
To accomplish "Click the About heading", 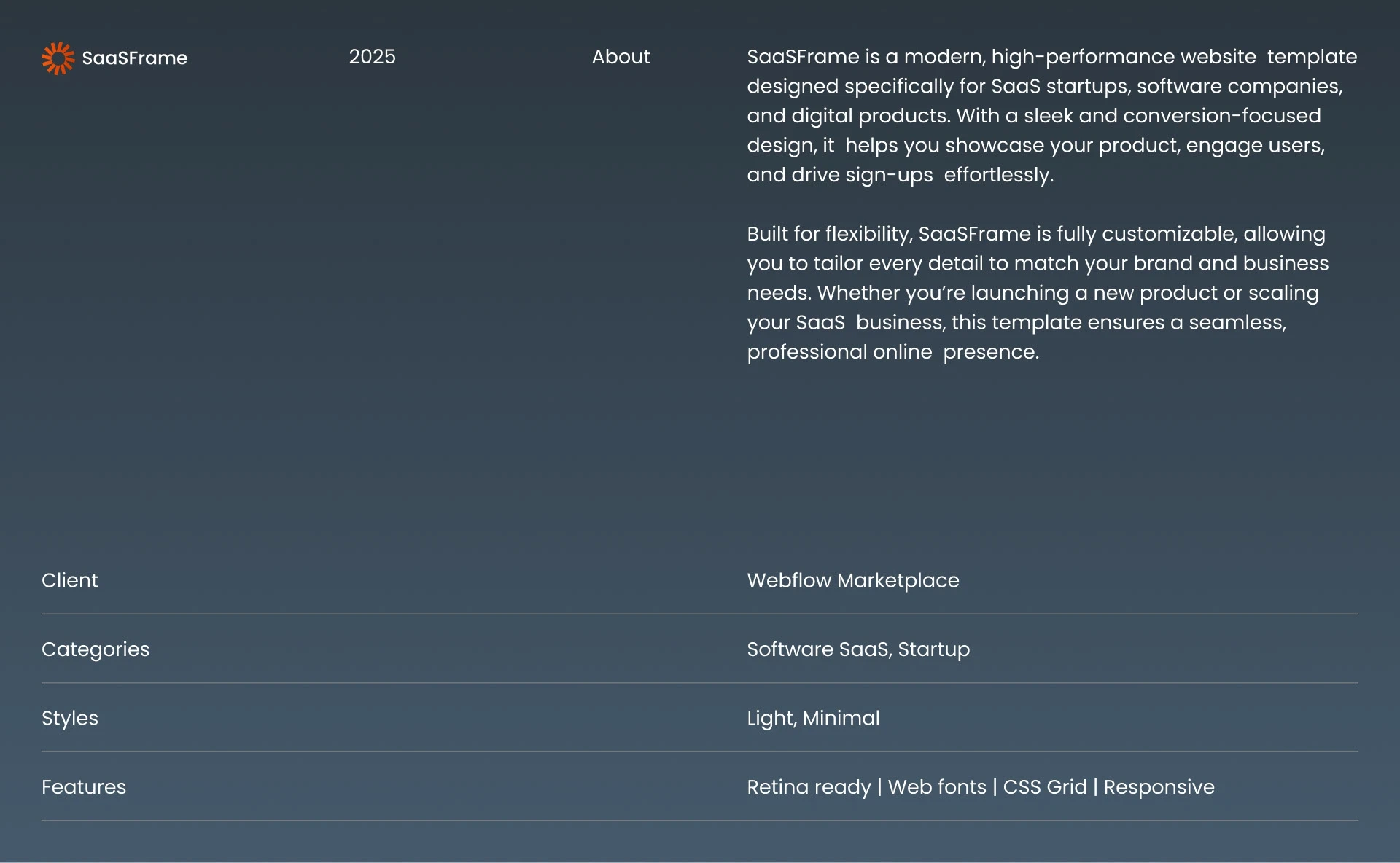I will 621,57.
